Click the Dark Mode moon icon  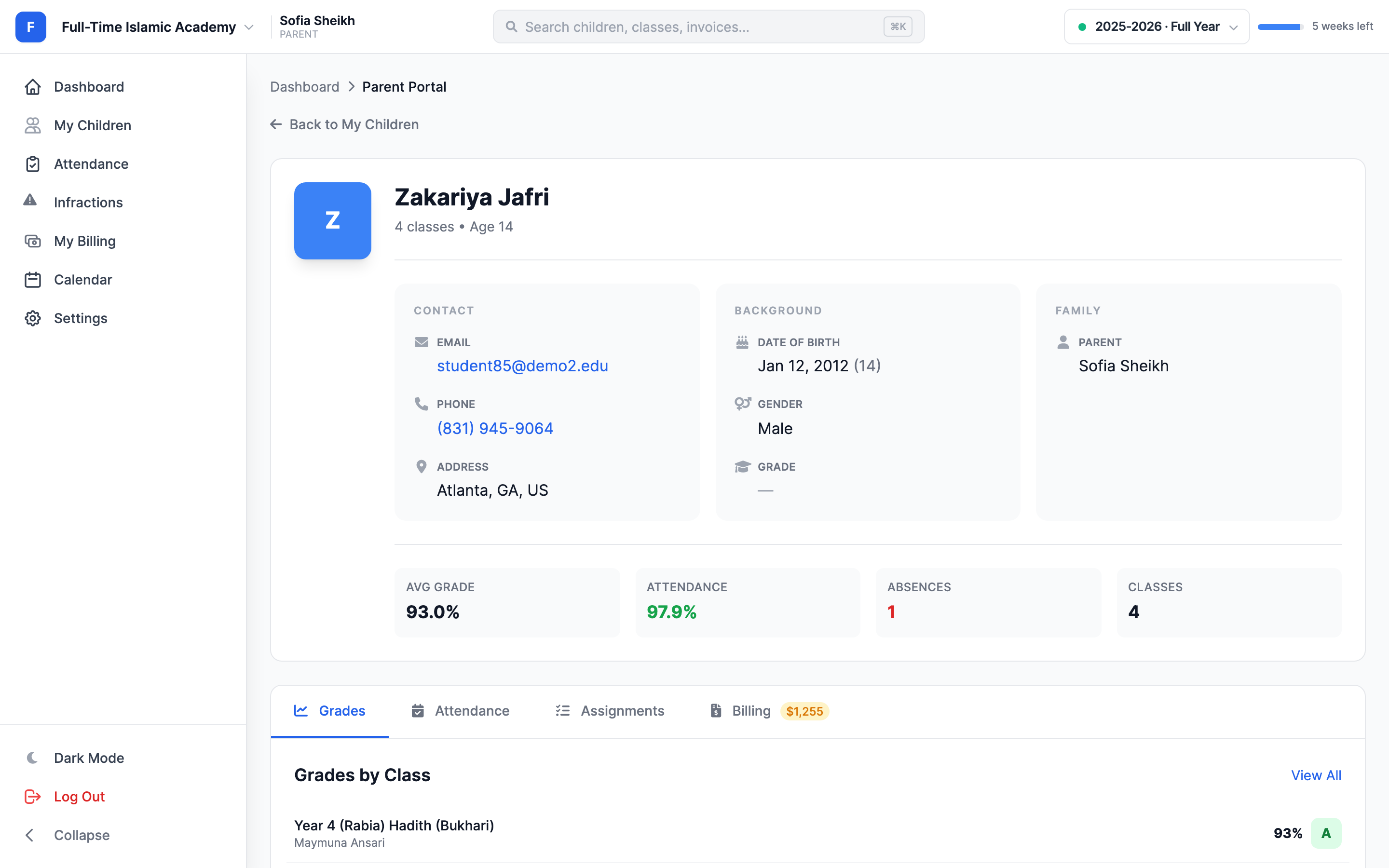point(33,758)
